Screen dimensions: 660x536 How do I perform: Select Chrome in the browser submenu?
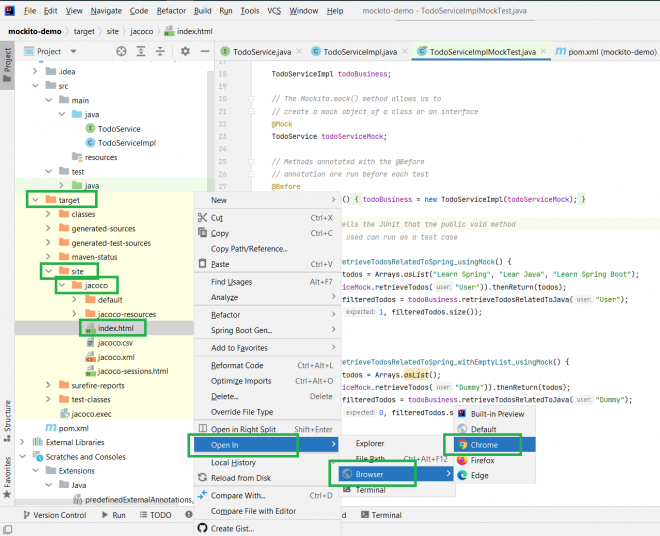[x=483, y=444]
